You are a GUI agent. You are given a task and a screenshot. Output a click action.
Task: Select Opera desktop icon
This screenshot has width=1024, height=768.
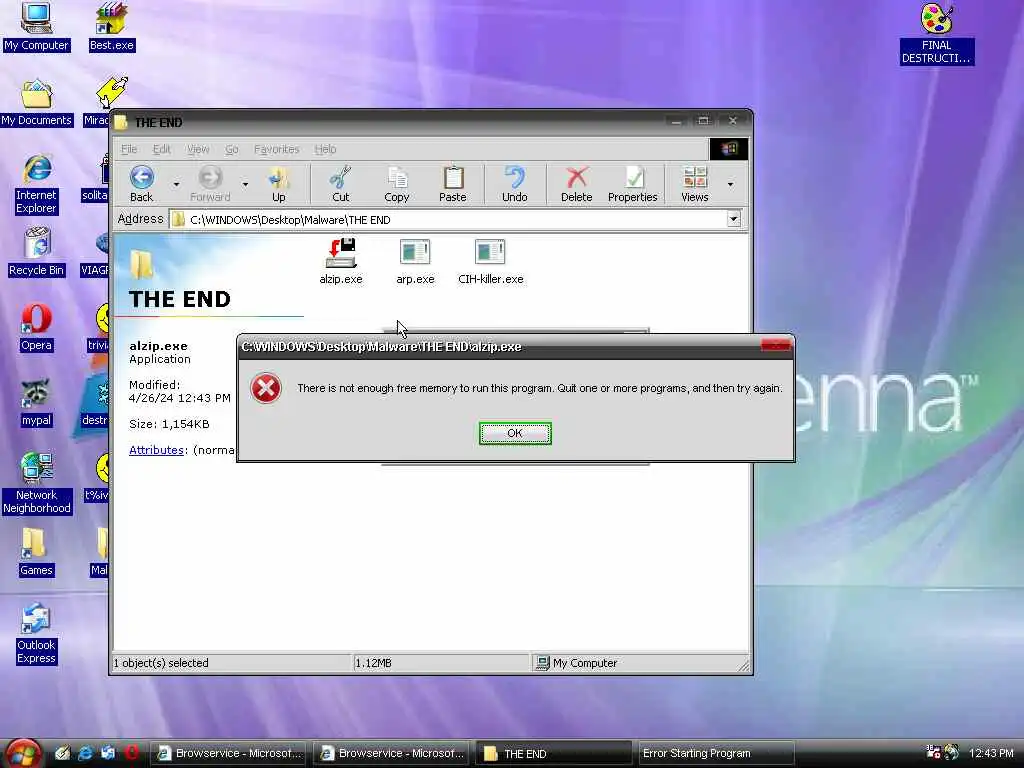coord(36,328)
